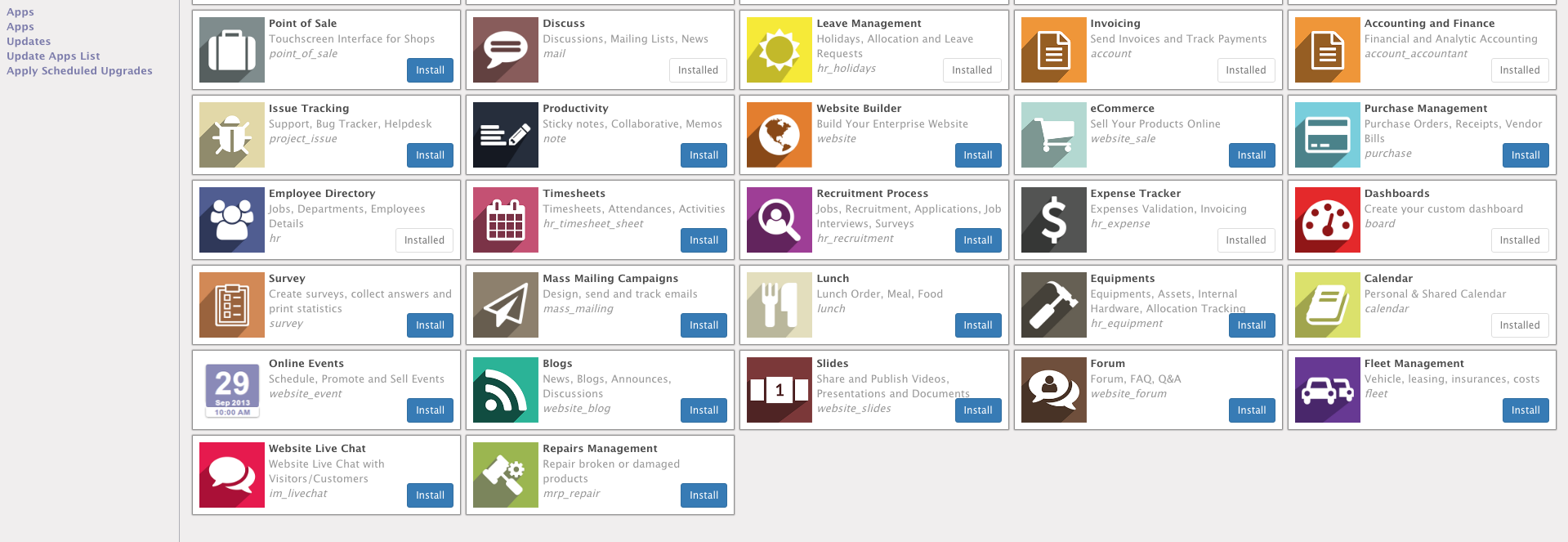Install the Purchase Management module

(x=1525, y=155)
